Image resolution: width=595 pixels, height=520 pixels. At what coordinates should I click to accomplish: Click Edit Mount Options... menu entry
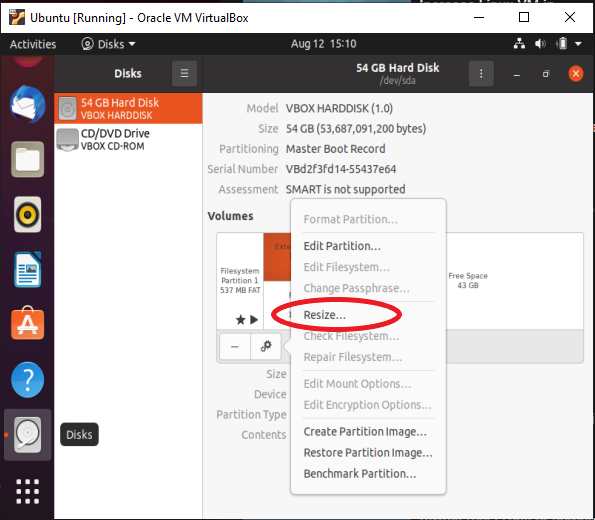point(357,383)
